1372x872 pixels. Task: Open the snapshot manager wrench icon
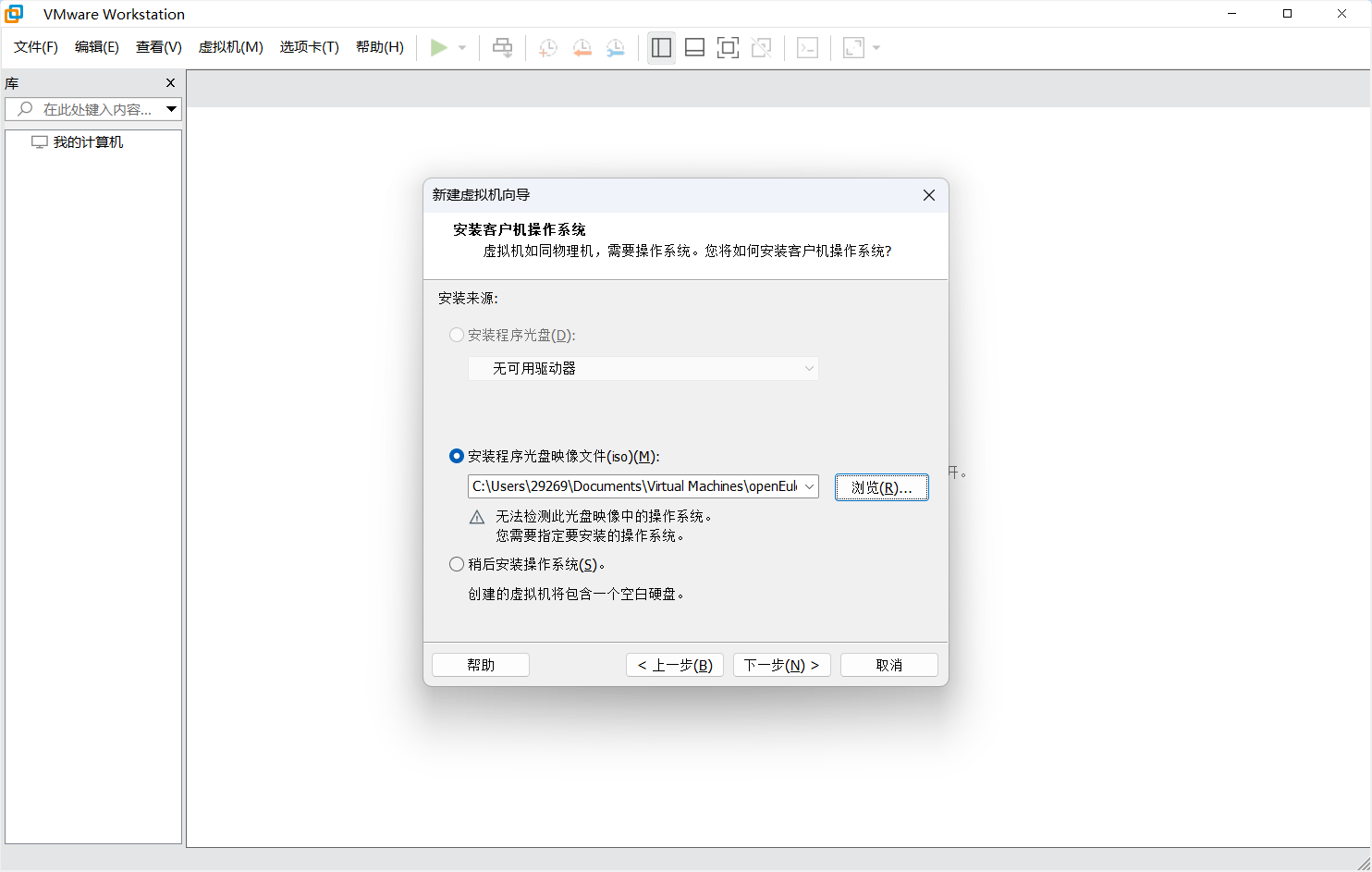pyautogui.click(x=616, y=48)
